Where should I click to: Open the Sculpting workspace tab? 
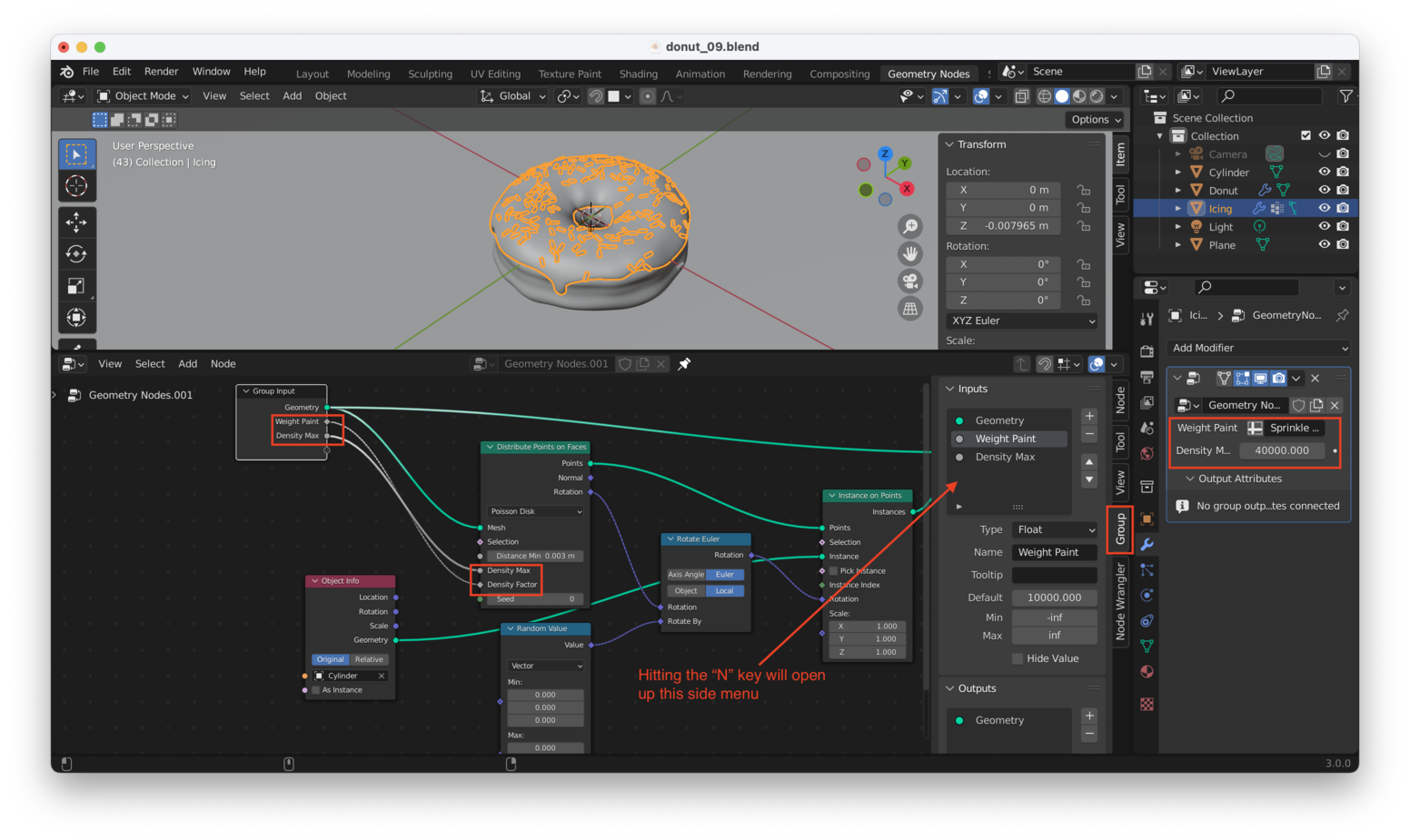[430, 74]
